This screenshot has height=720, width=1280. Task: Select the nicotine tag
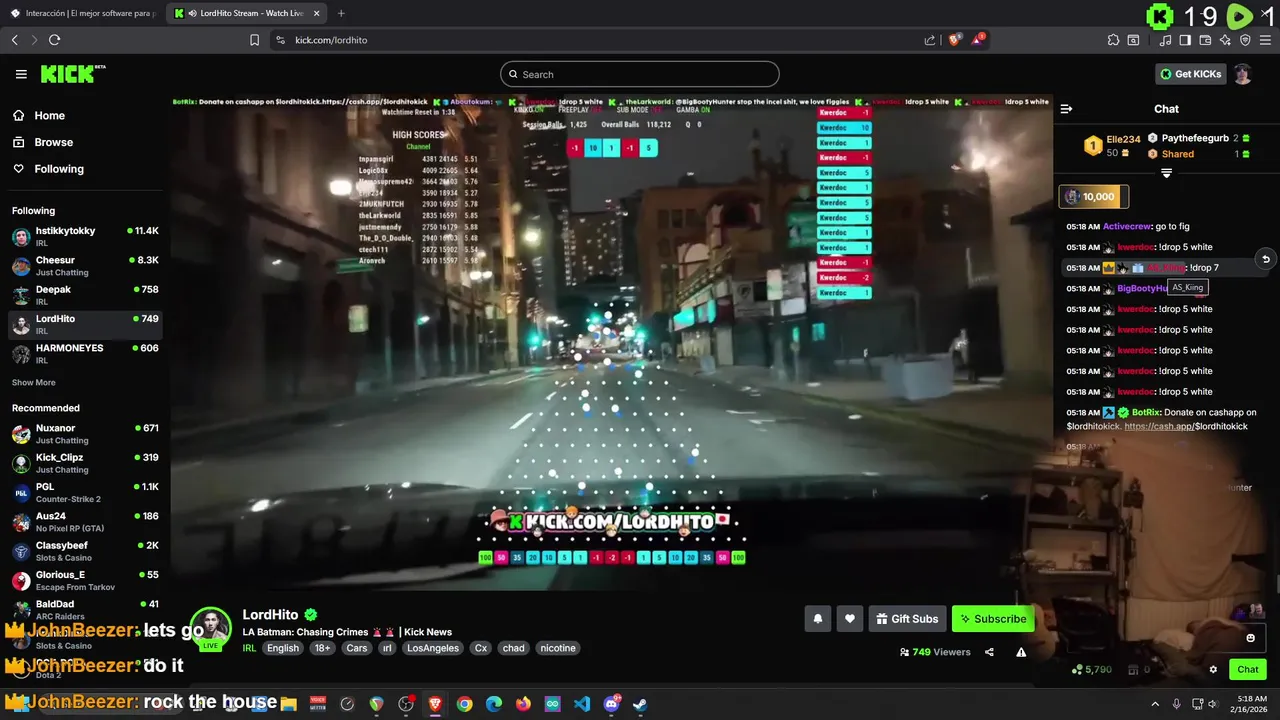[558, 648]
